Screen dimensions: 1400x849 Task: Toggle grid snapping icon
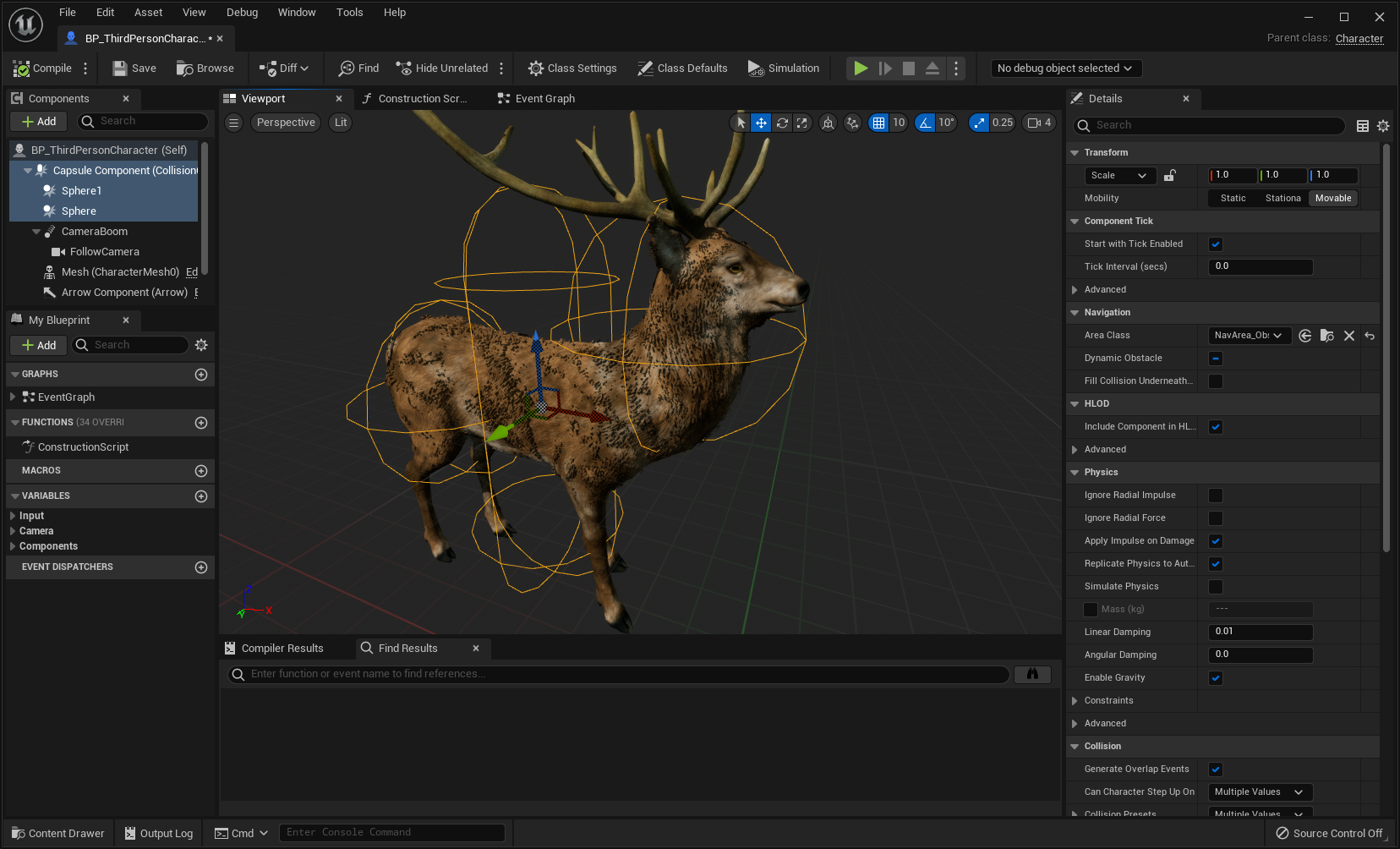879,123
